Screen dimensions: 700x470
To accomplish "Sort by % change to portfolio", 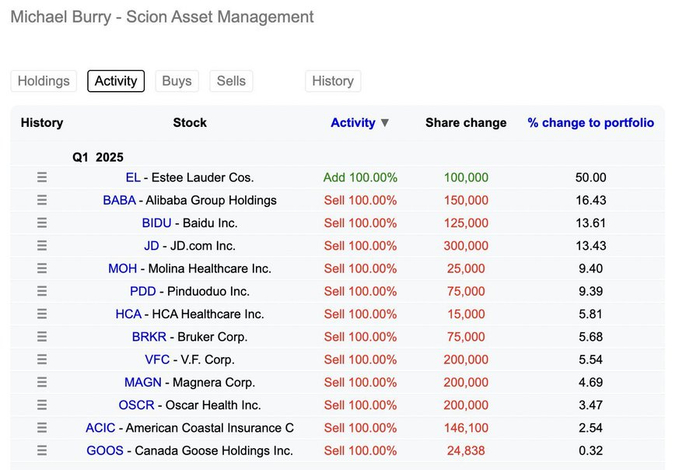I will (590, 123).
